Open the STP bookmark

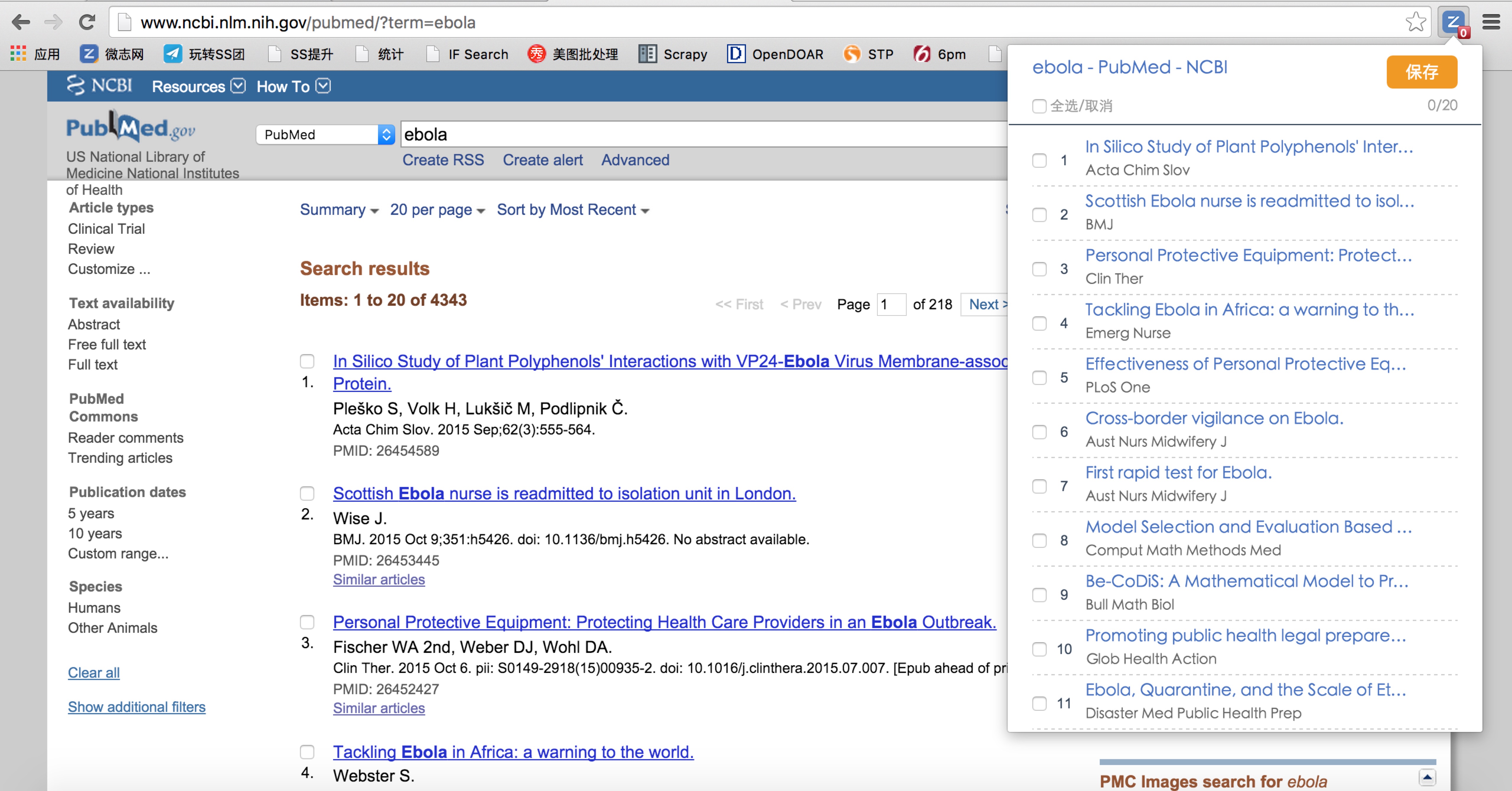click(x=868, y=54)
